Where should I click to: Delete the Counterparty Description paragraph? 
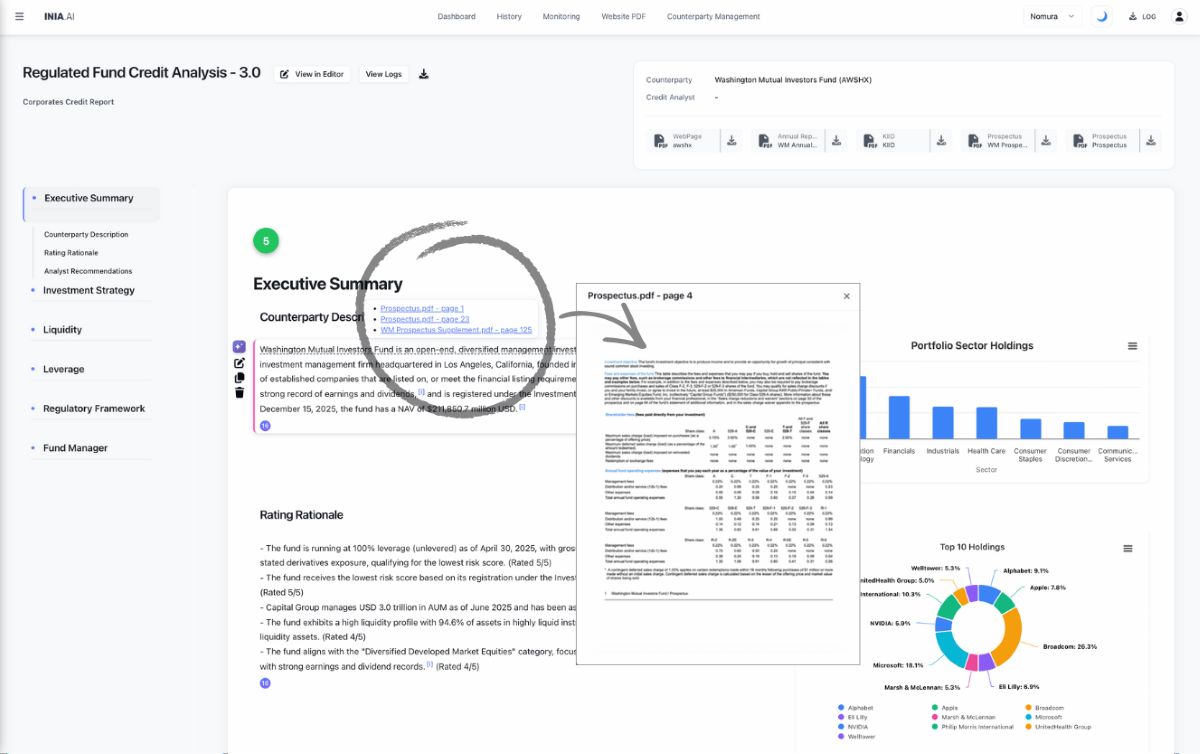(x=239, y=392)
